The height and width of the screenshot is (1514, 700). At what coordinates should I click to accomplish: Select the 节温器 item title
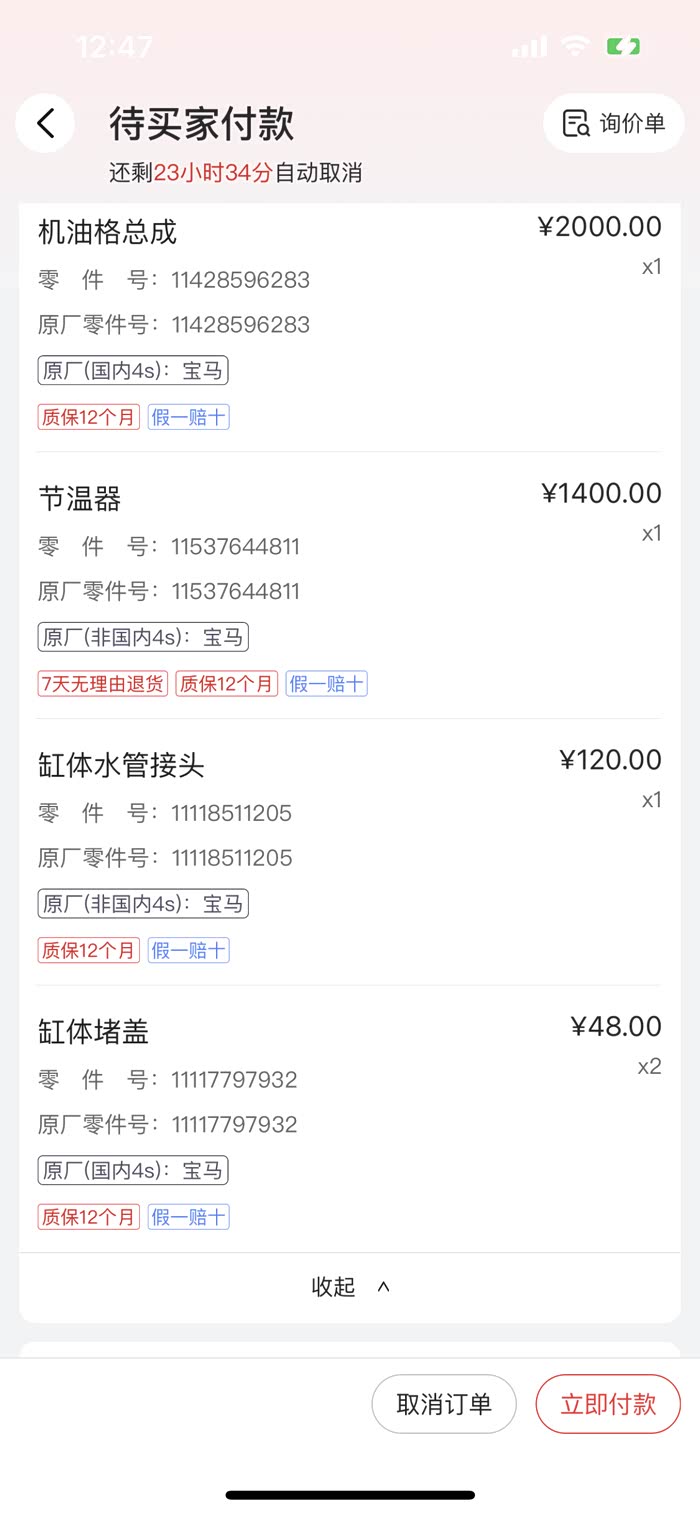pos(80,499)
